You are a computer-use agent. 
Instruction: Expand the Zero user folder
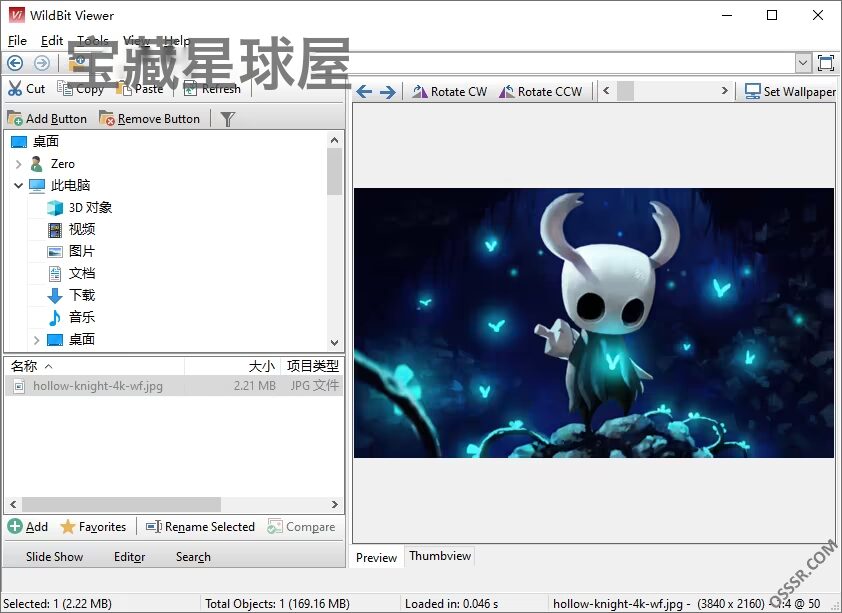click(x=18, y=164)
